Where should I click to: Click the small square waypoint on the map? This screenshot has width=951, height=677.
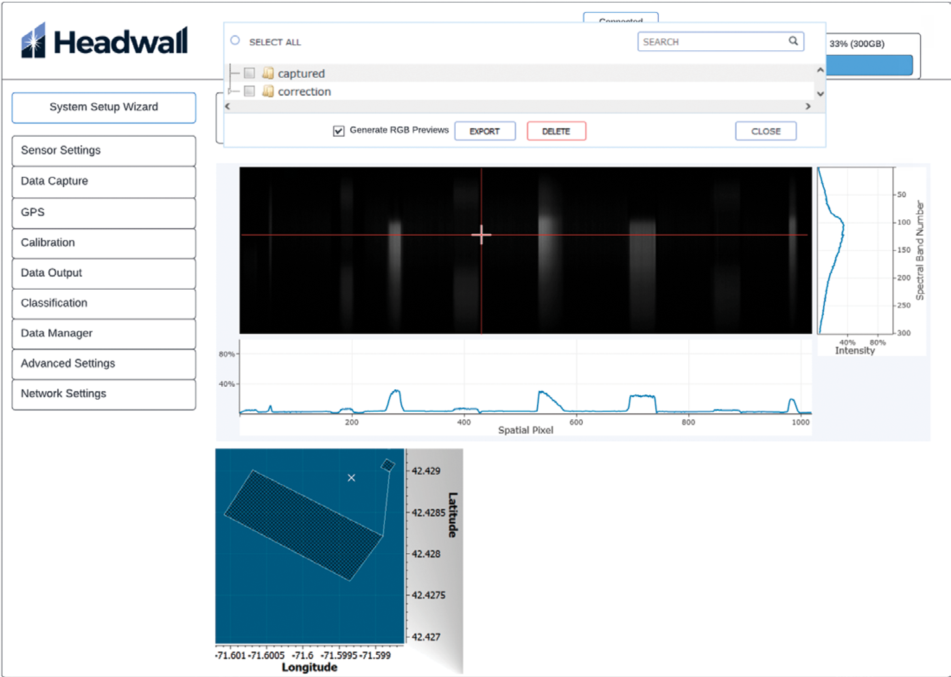pos(388,464)
